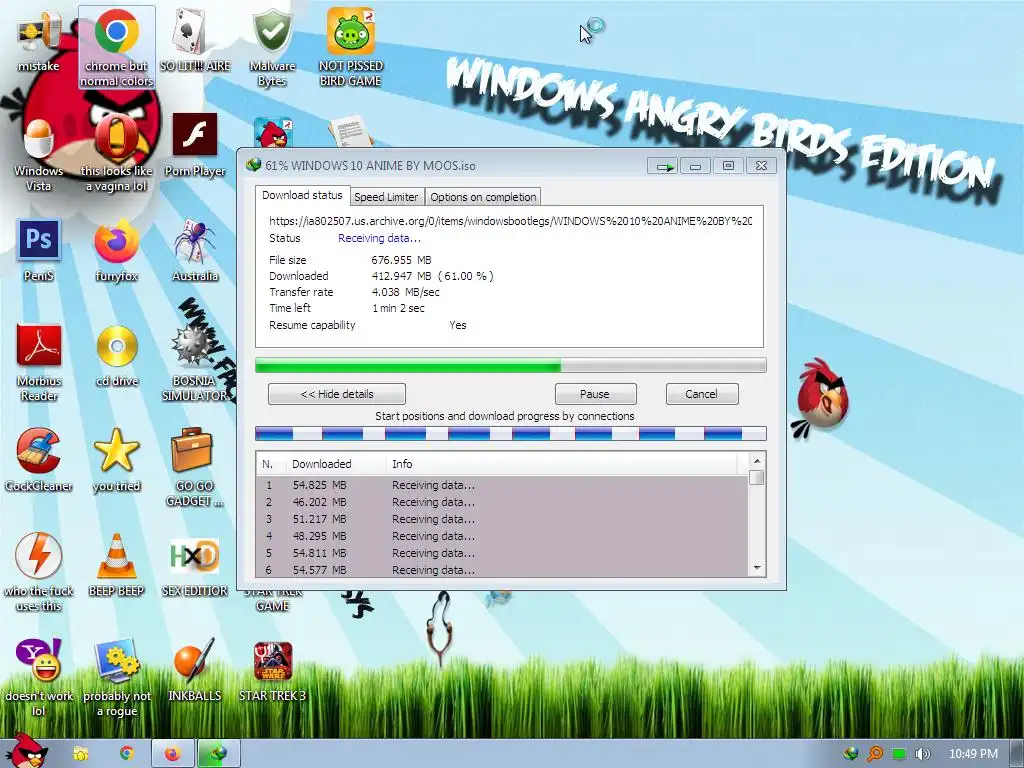Click the 'Downloaded' column header

click(336, 464)
